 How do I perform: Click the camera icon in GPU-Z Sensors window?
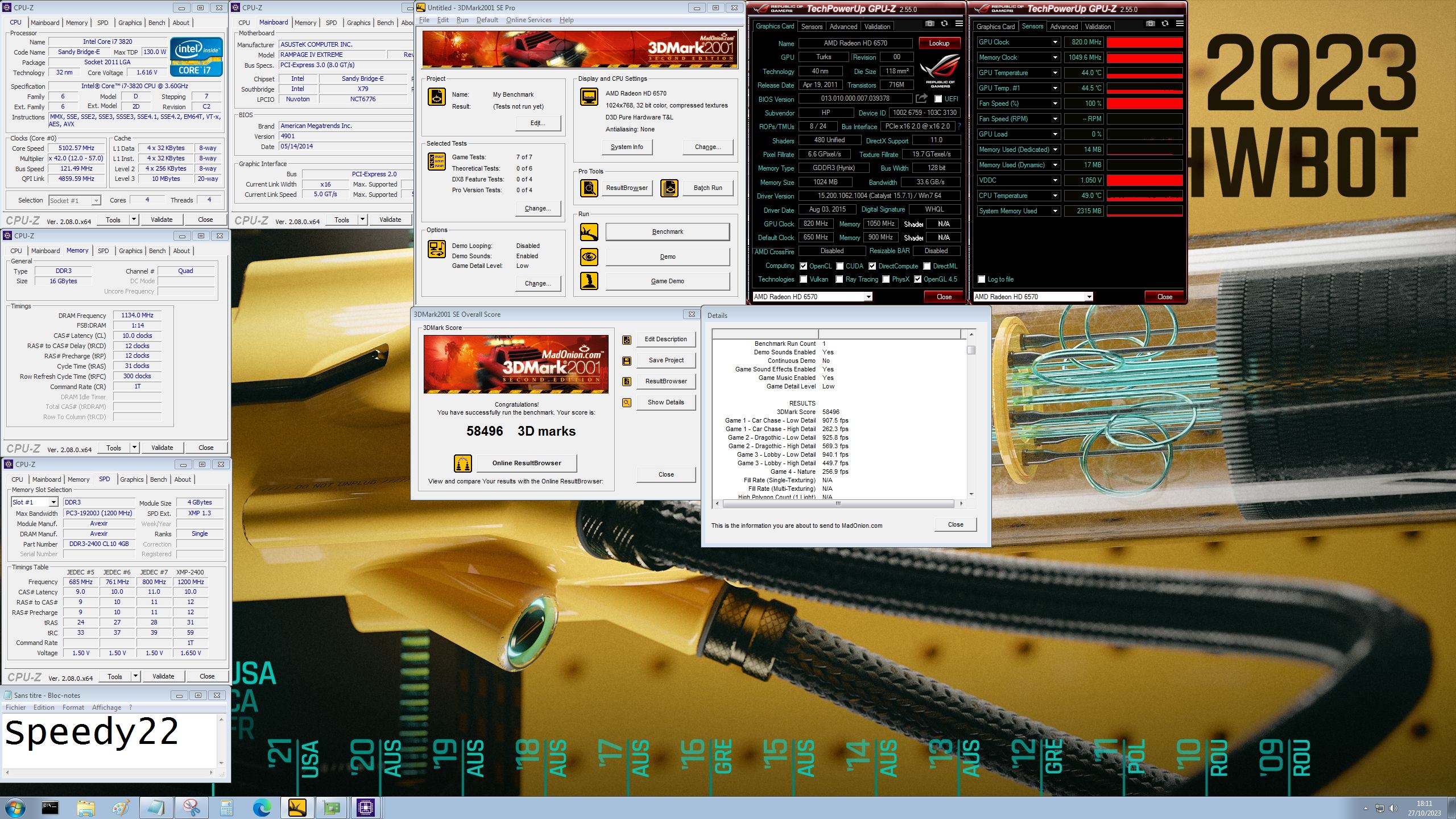[x=1150, y=24]
